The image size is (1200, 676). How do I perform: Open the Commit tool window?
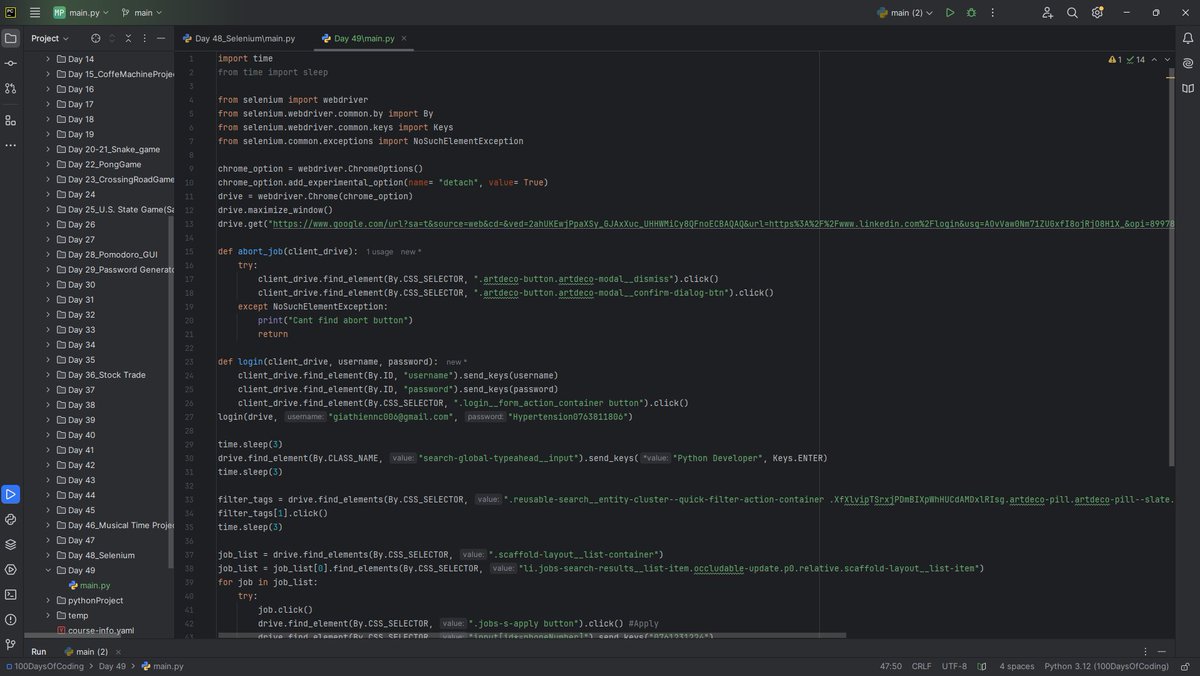[x=11, y=63]
